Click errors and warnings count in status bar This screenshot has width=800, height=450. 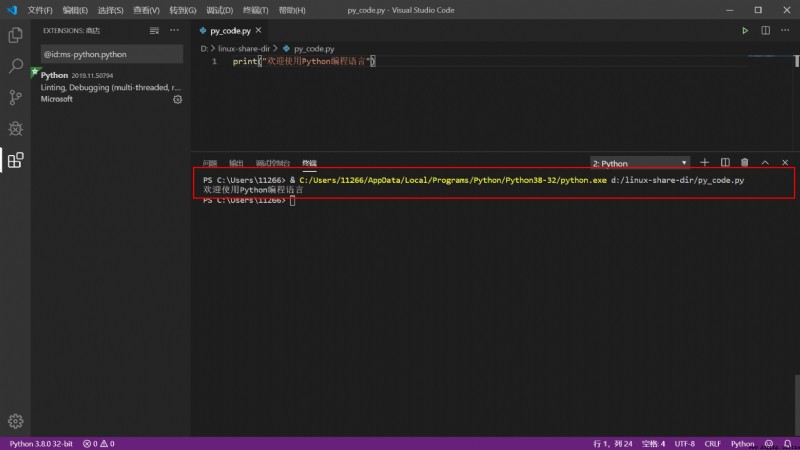tap(98, 444)
